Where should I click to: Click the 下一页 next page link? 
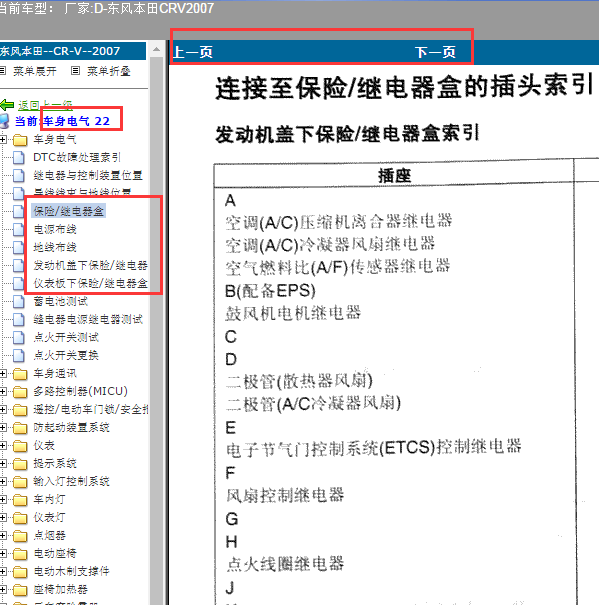coord(435,52)
